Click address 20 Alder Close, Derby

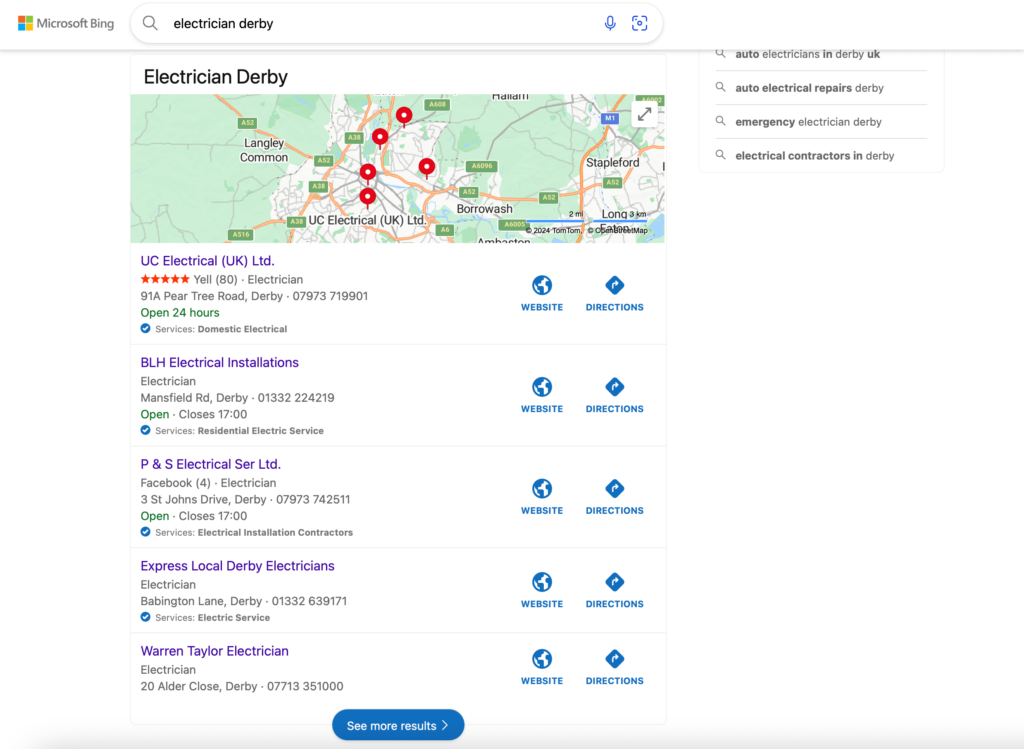point(199,686)
